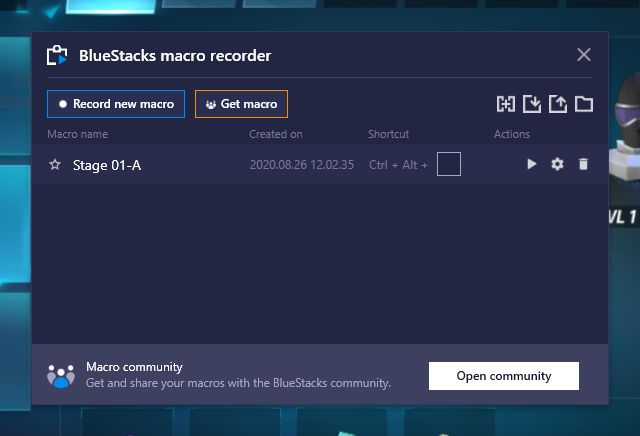Select the Stage 01-A macro name
The width and height of the screenshot is (640, 436).
click(x=107, y=165)
